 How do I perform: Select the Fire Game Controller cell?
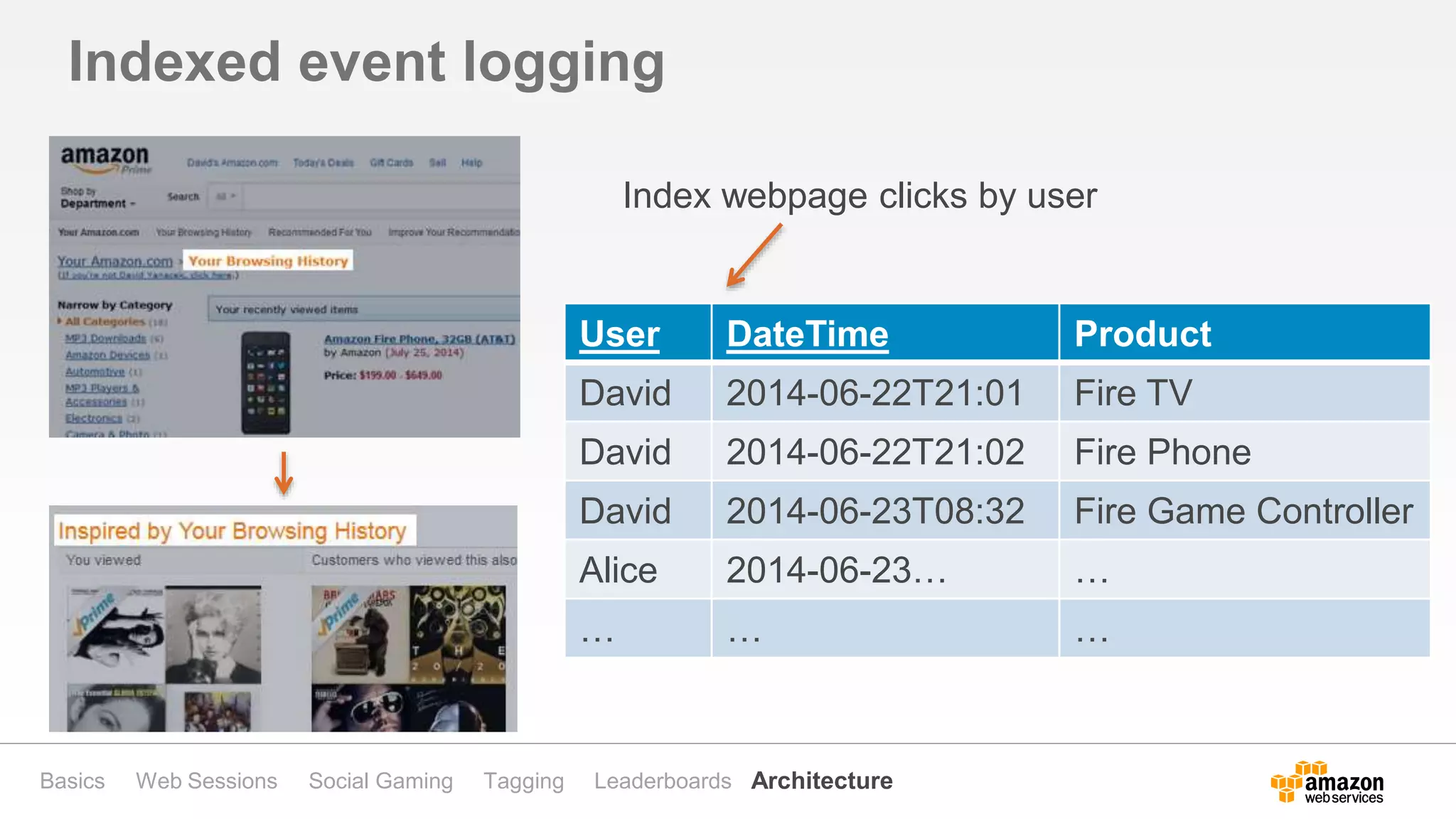coord(1244,510)
